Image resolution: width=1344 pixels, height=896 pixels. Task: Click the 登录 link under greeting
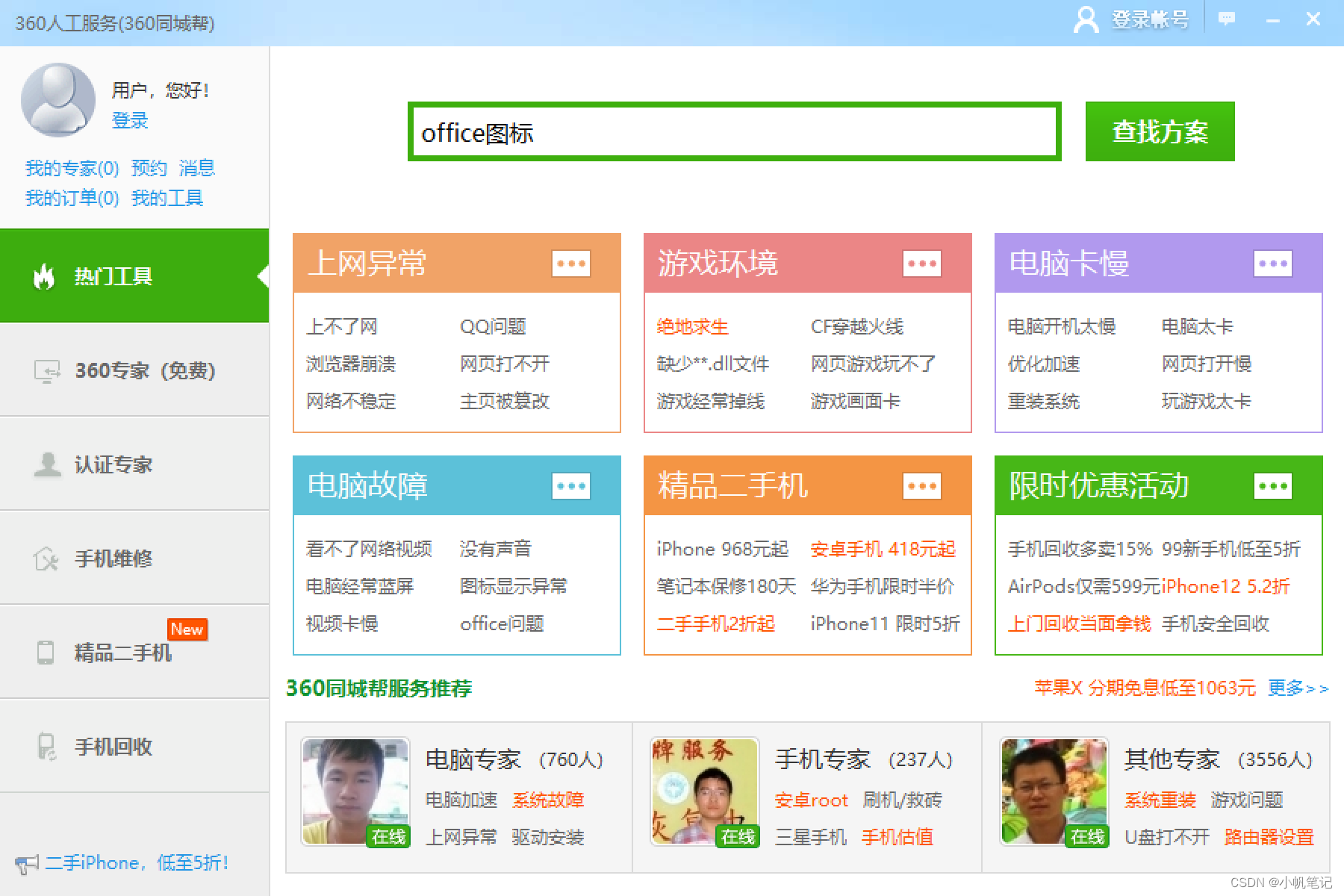130,120
